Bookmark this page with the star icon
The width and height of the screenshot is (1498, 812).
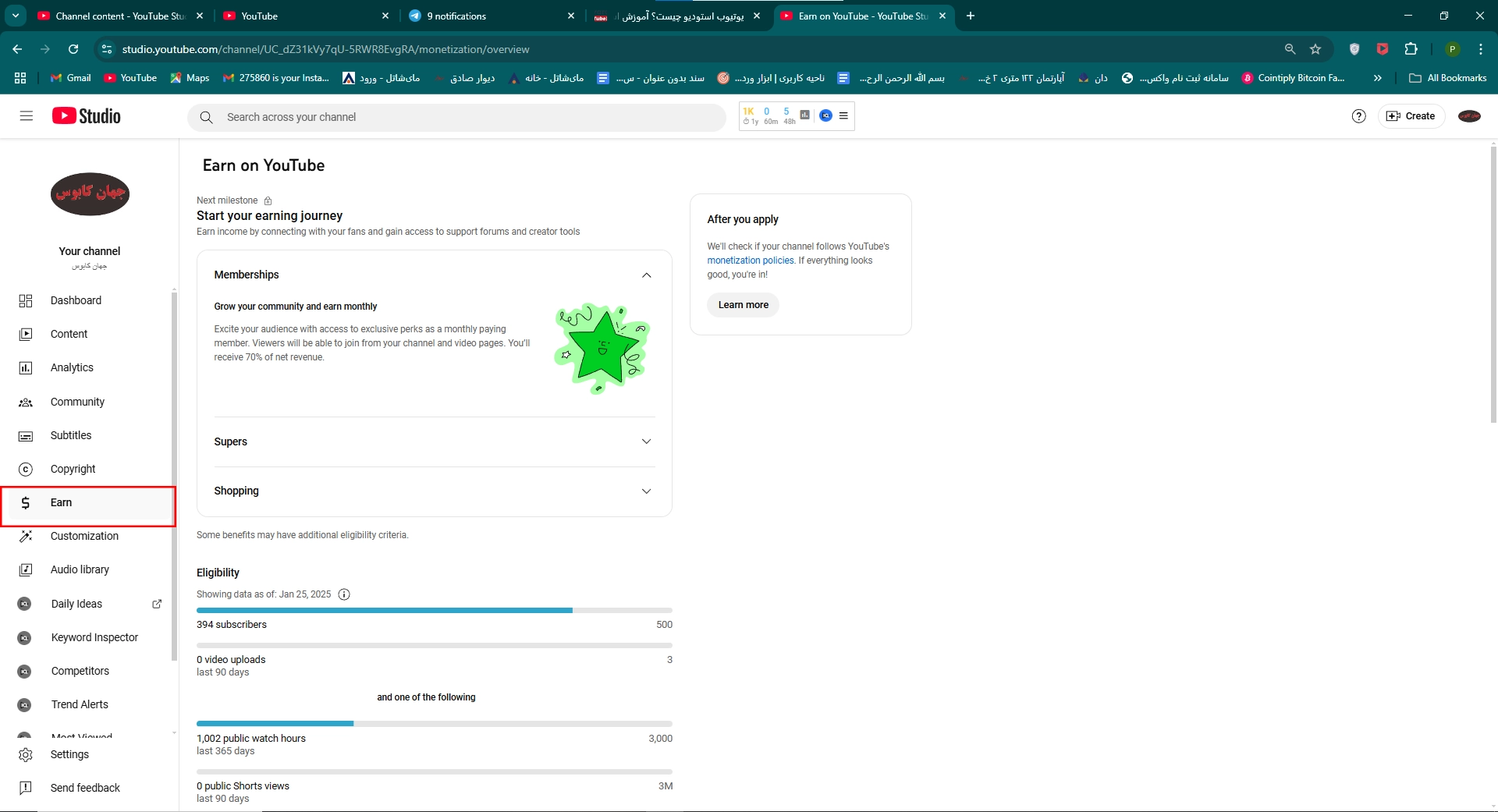[1315, 49]
